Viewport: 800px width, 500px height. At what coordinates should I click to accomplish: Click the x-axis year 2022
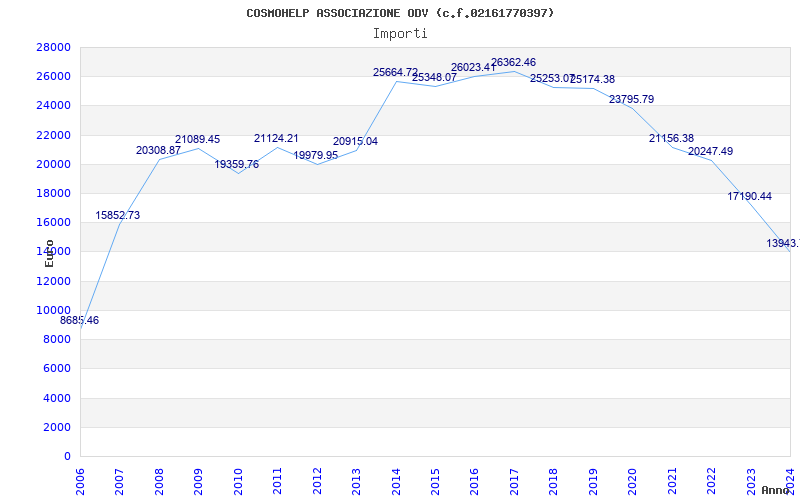pyautogui.click(x=711, y=480)
